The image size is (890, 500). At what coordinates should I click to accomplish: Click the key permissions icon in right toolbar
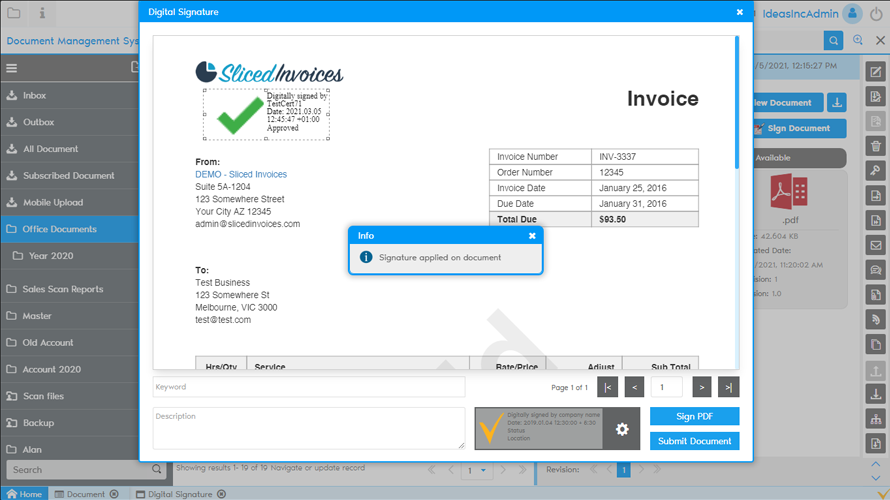[x=876, y=170]
